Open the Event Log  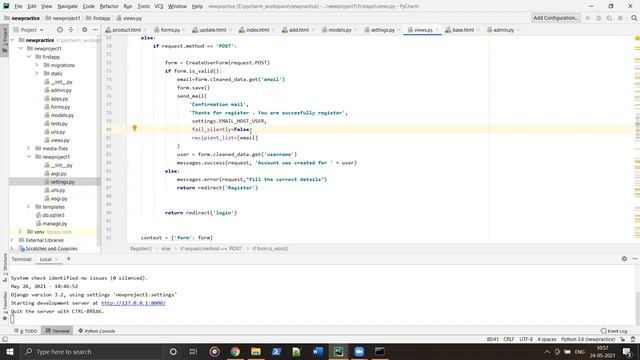(614, 331)
